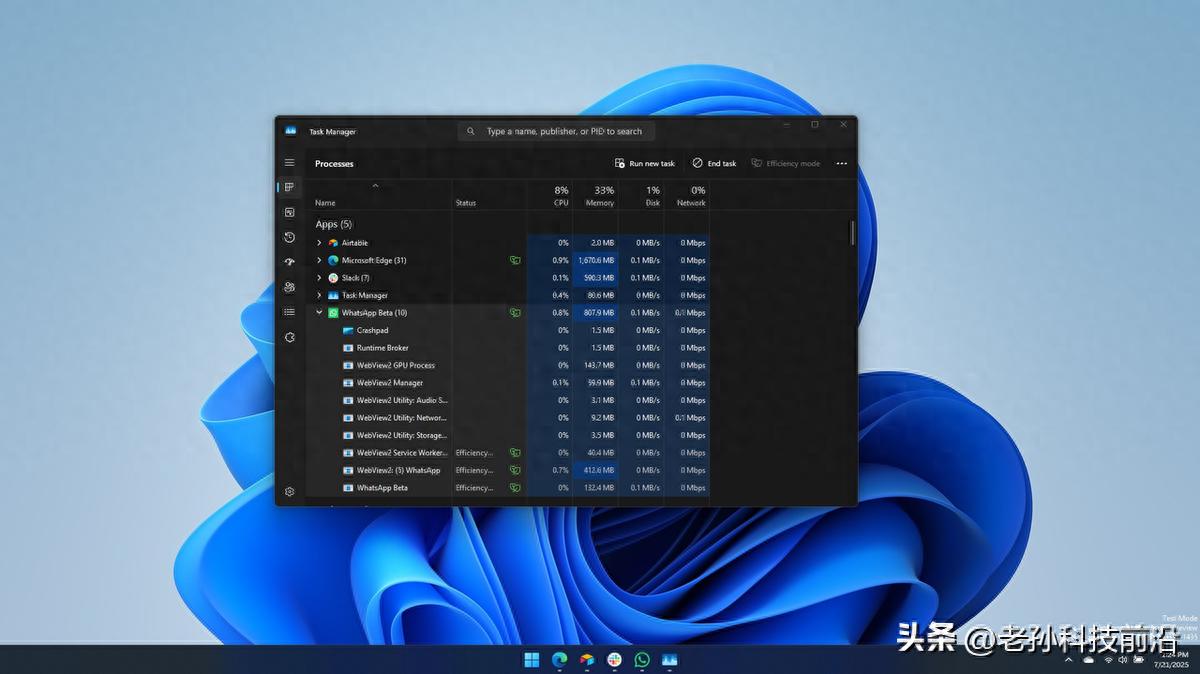Select the Processes page icon in sidebar
This screenshot has height=674, width=1200.
coord(289,187)
